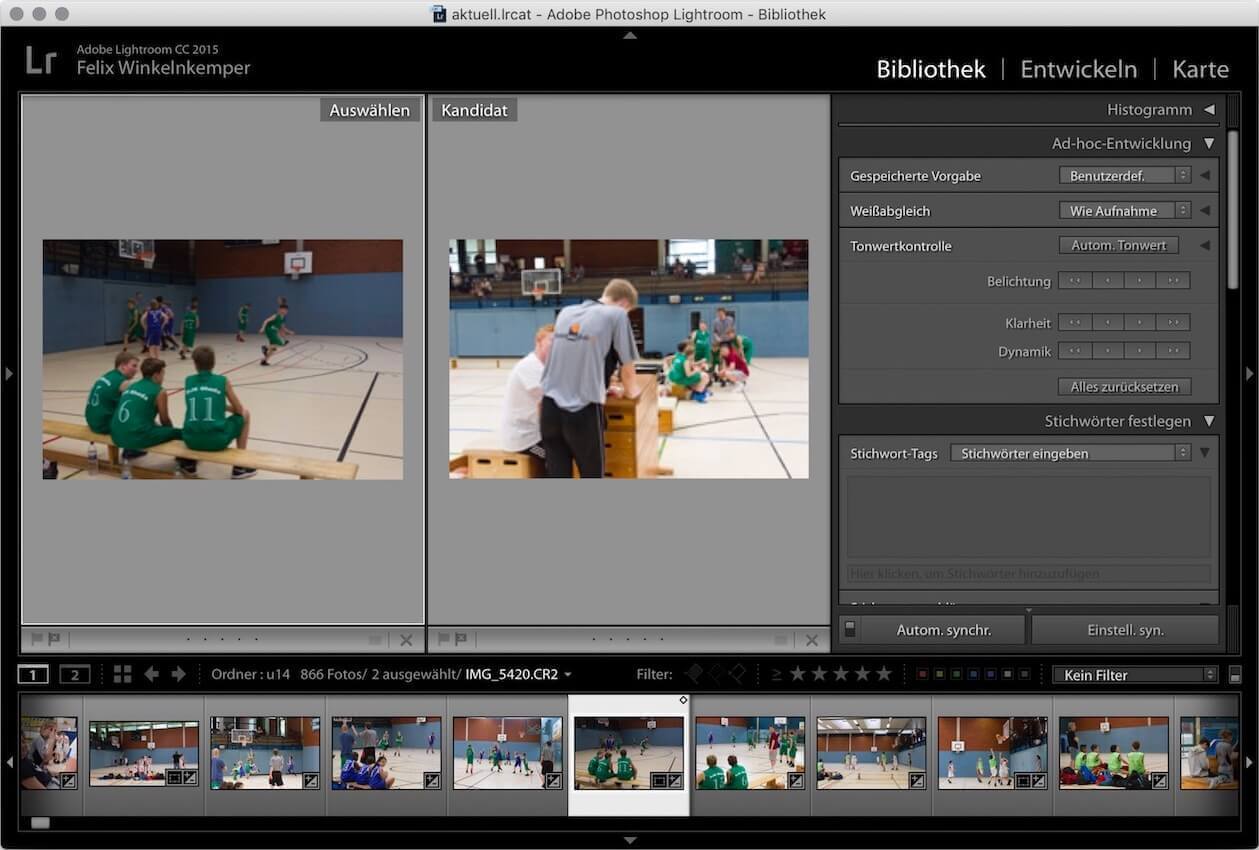Screen dimensions: 1259x850
Task: Toggle the Autom. synchr. switch
Action: click(x=850, y=629)
